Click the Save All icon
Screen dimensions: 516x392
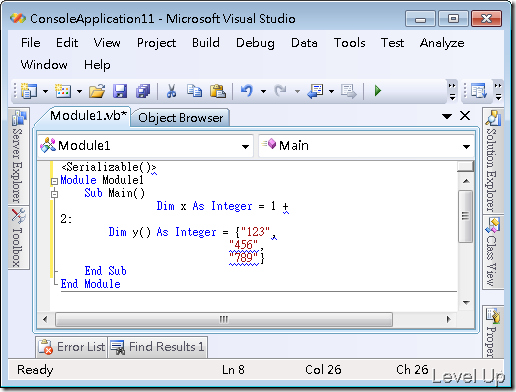143,91
